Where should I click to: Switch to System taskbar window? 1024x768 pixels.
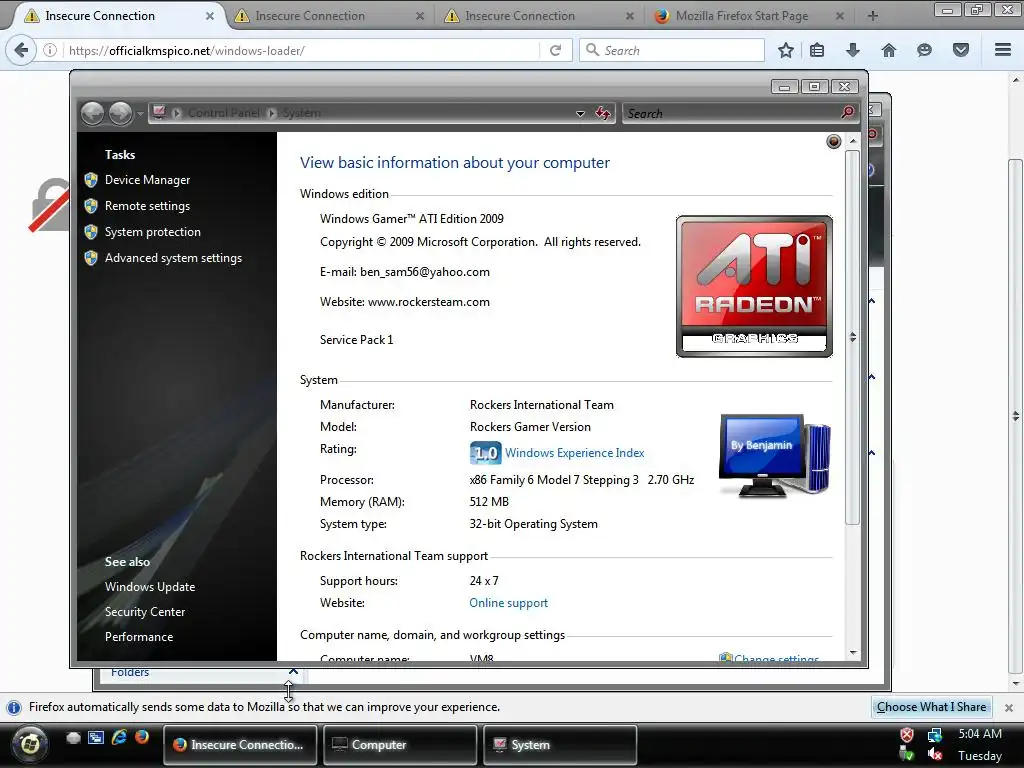point(560,744)
